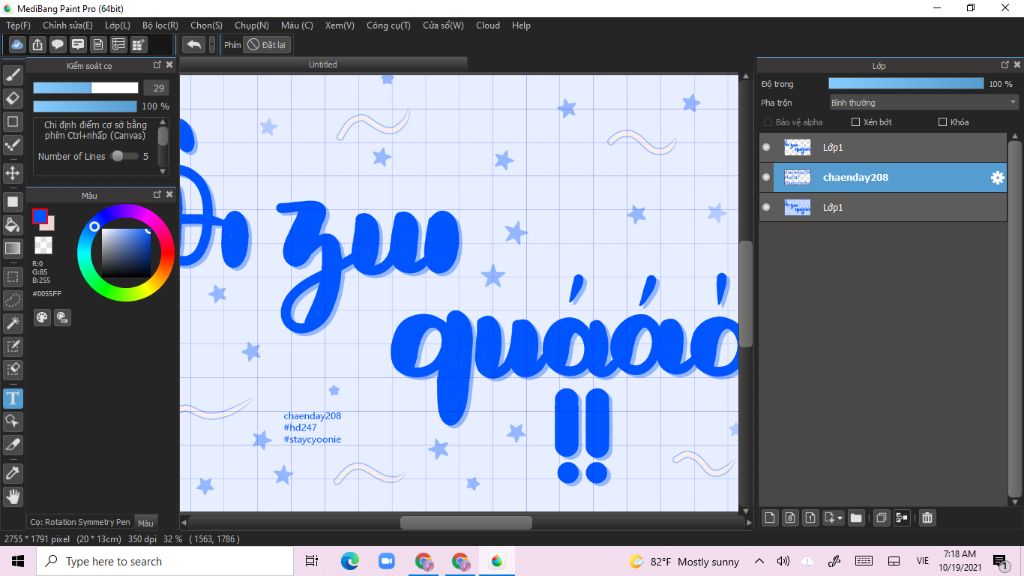Select the Lasso tool
The height and width of the screenshot is (576, 1024).
point(12,300)
